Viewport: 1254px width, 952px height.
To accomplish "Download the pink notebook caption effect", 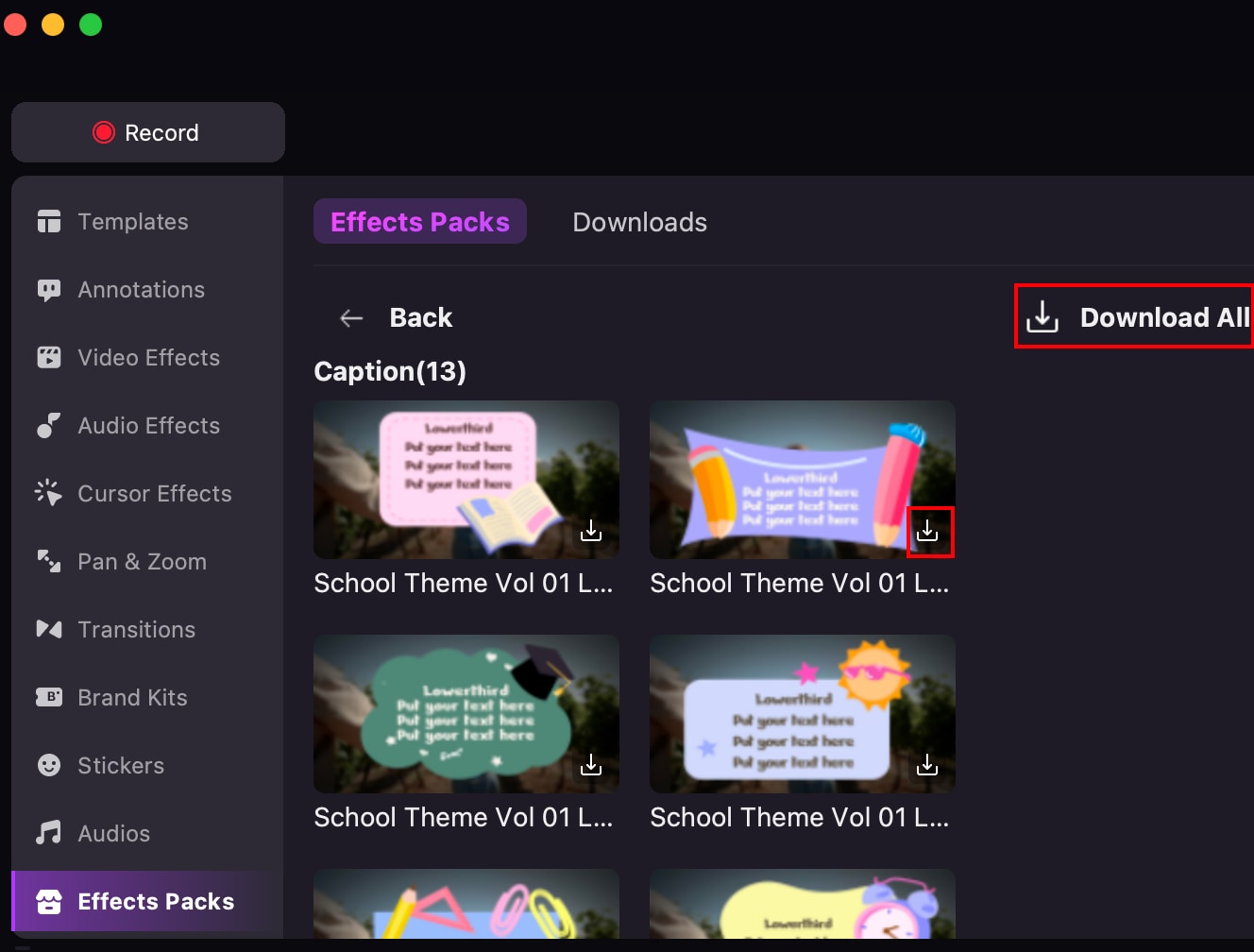I will point(591,531).
